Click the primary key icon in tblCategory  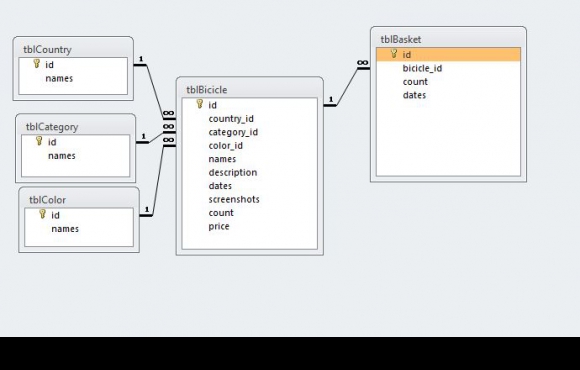tap(39, 141)
